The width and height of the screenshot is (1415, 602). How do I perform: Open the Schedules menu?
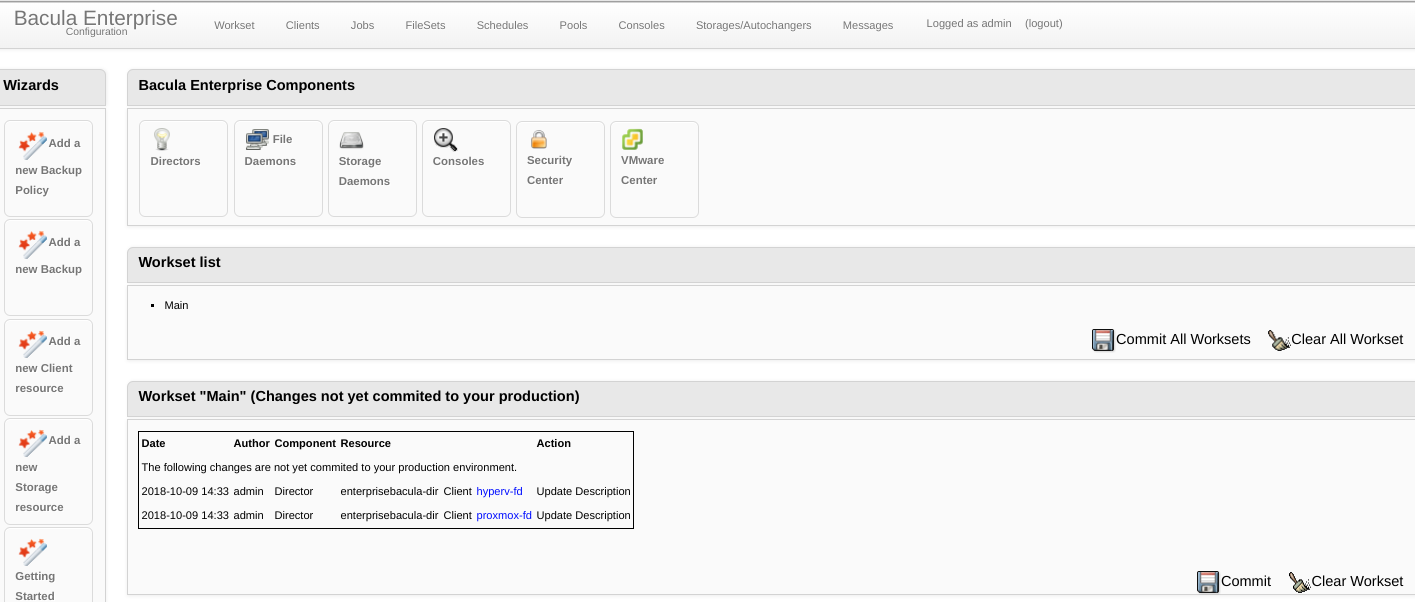pos(502,25)
